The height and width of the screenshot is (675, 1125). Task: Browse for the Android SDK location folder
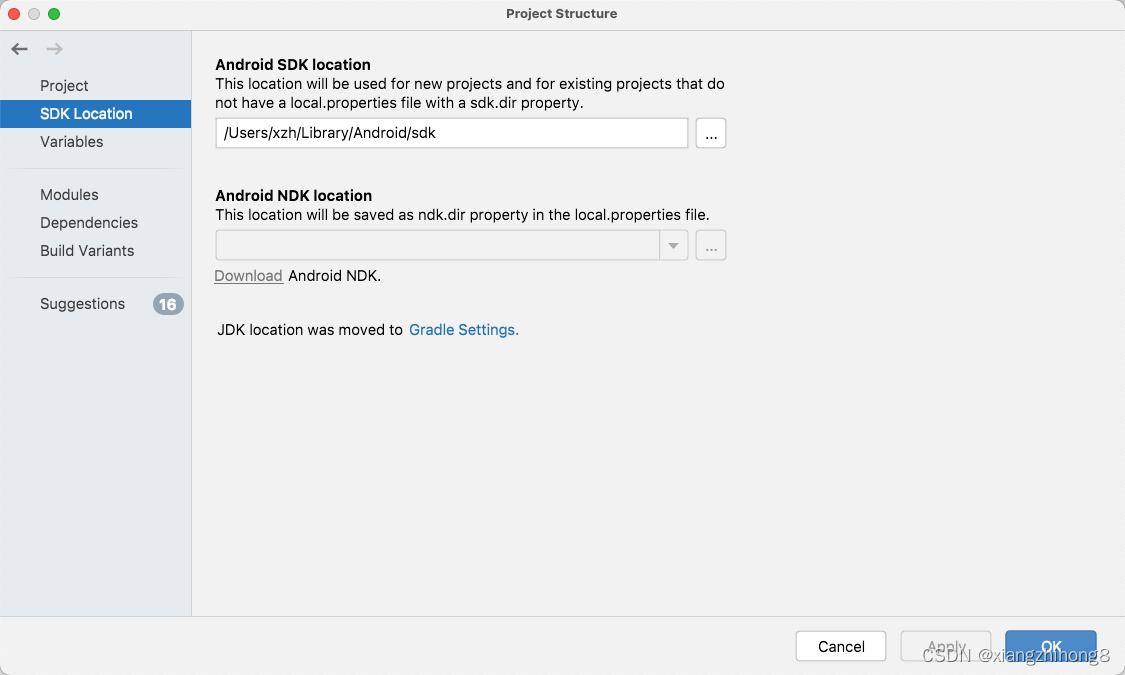[710, 133]
